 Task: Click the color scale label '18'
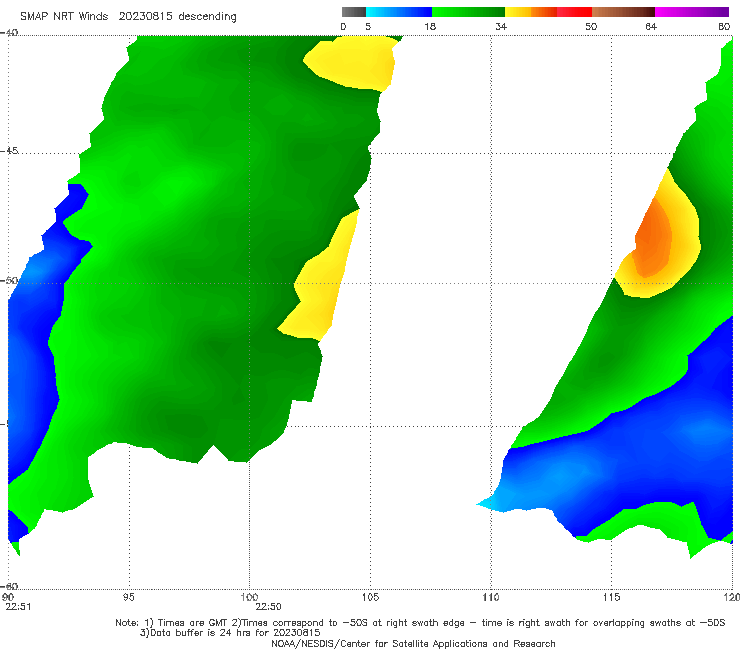[x=430, y=26]
